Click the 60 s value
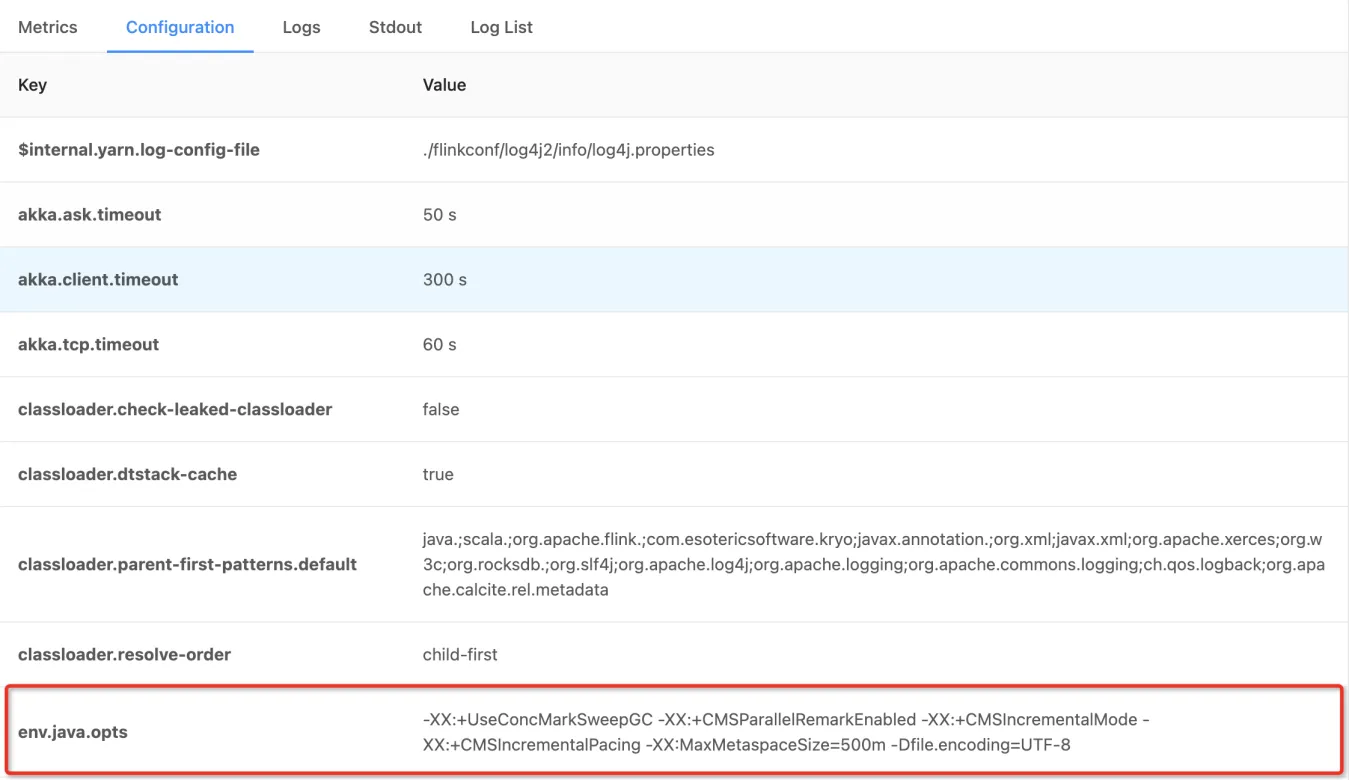Screen dimensions: 1349x780 (440, 345)
